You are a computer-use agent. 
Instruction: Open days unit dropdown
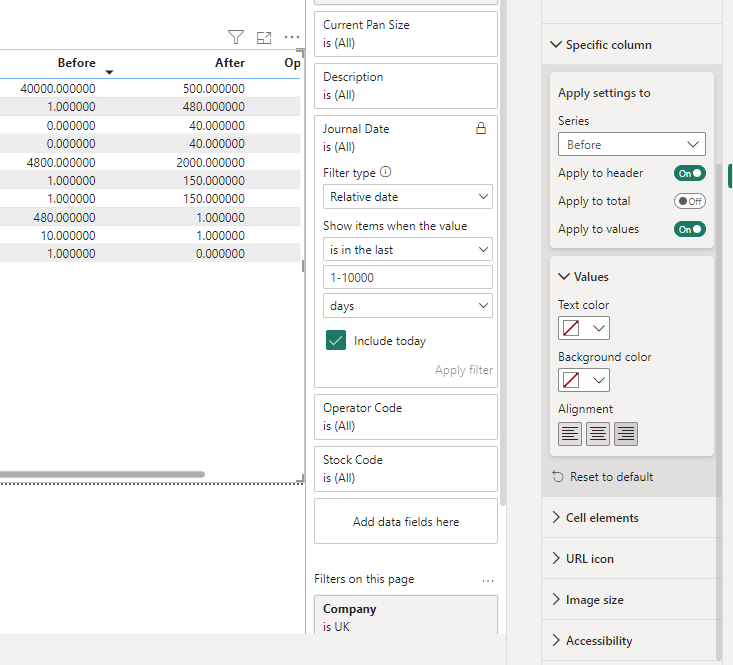click(x=408, y=306)
